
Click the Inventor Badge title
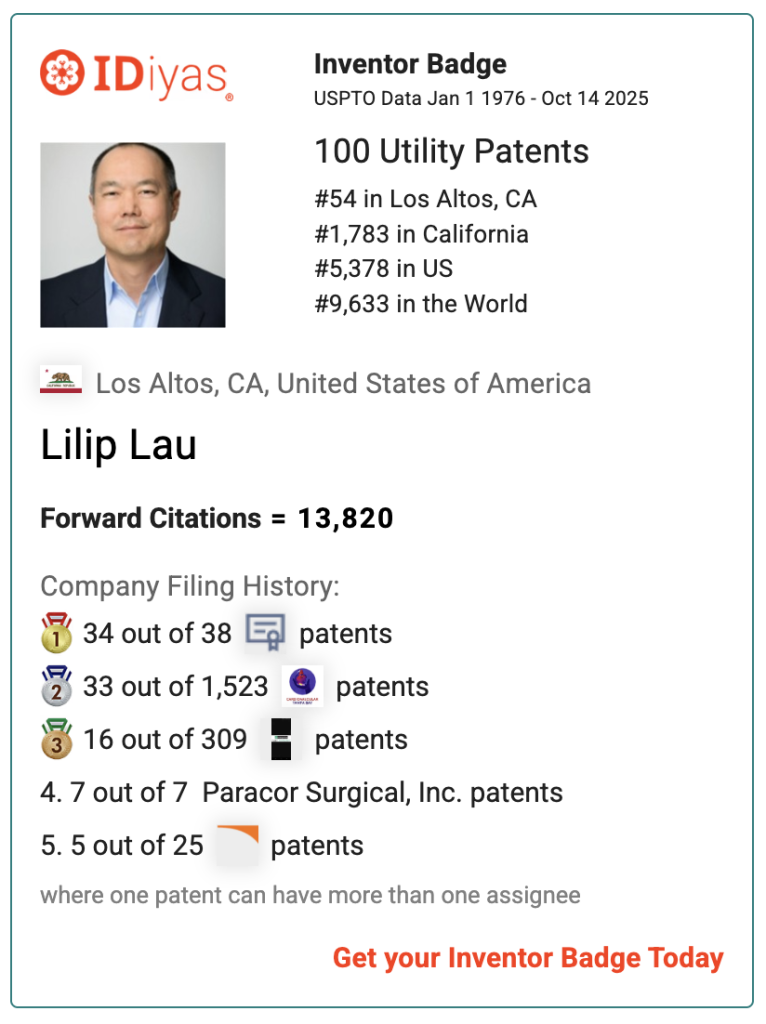point(410,65)
